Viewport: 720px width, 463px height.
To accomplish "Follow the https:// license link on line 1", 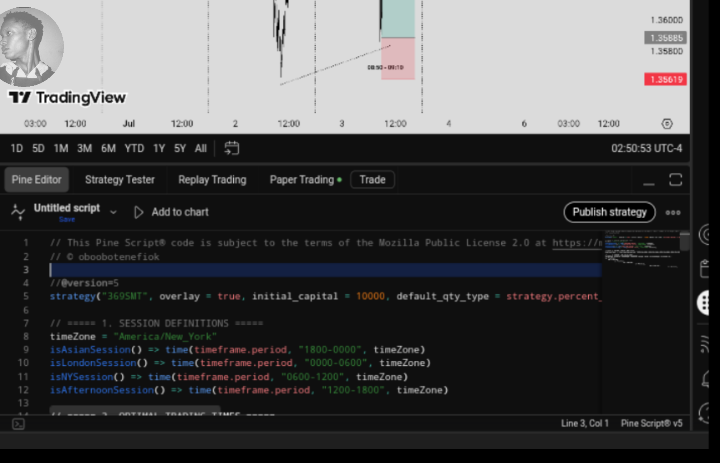I will (577, 243).
